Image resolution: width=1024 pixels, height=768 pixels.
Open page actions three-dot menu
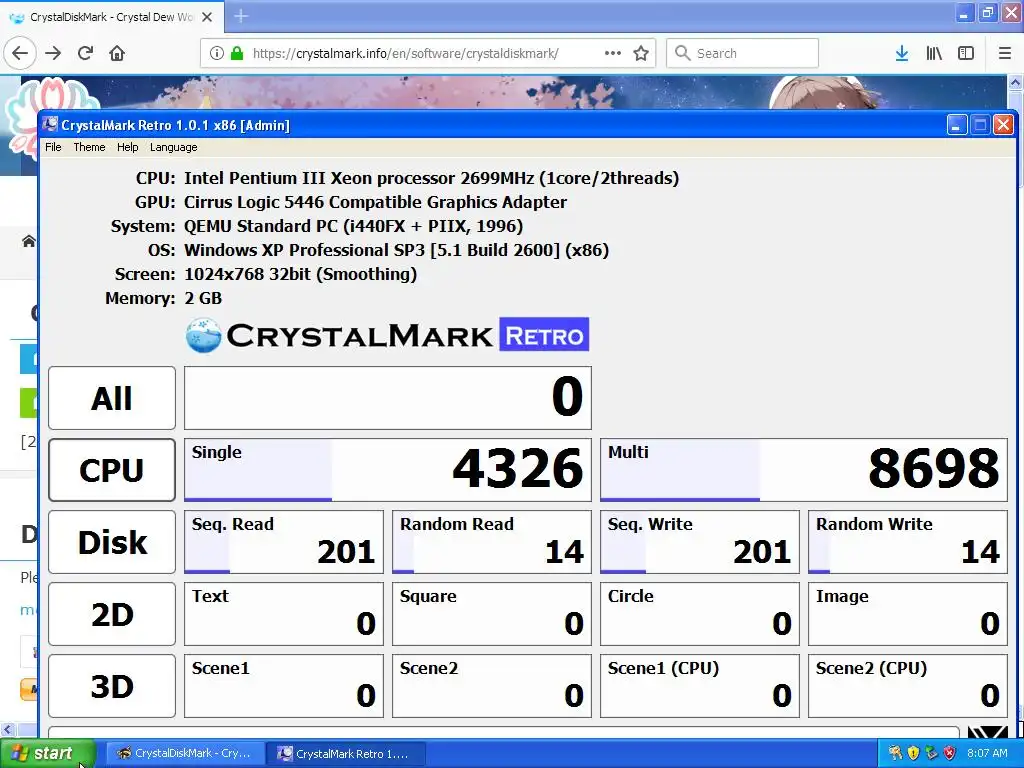(x=613, y=53)
